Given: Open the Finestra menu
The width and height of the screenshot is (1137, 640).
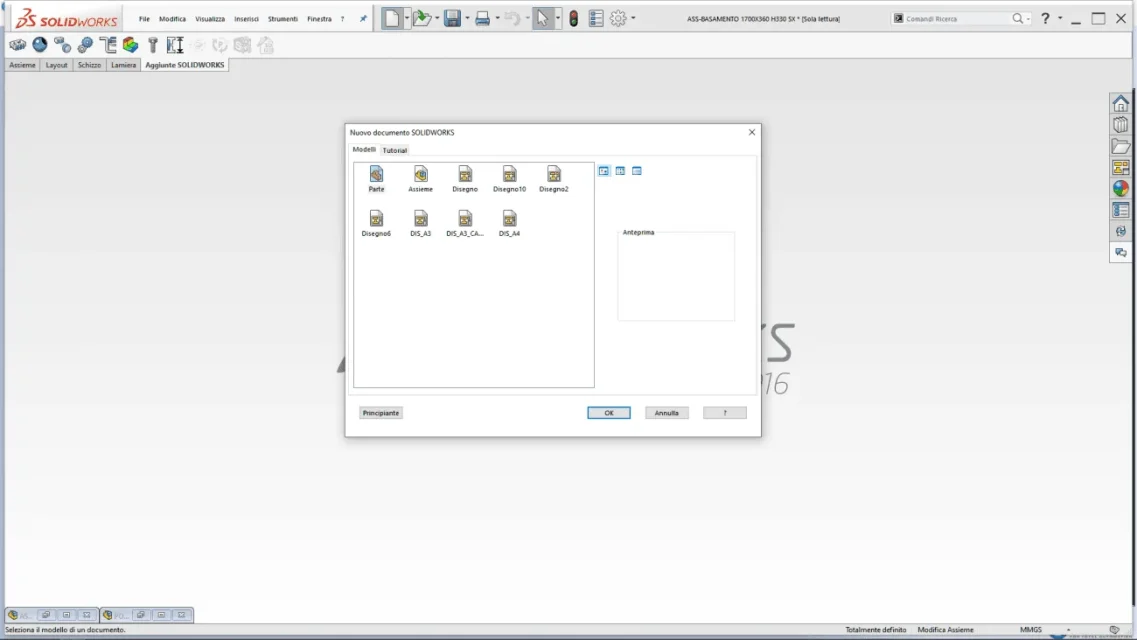Looking at the screenshot, I should click(x=319, y=19).
